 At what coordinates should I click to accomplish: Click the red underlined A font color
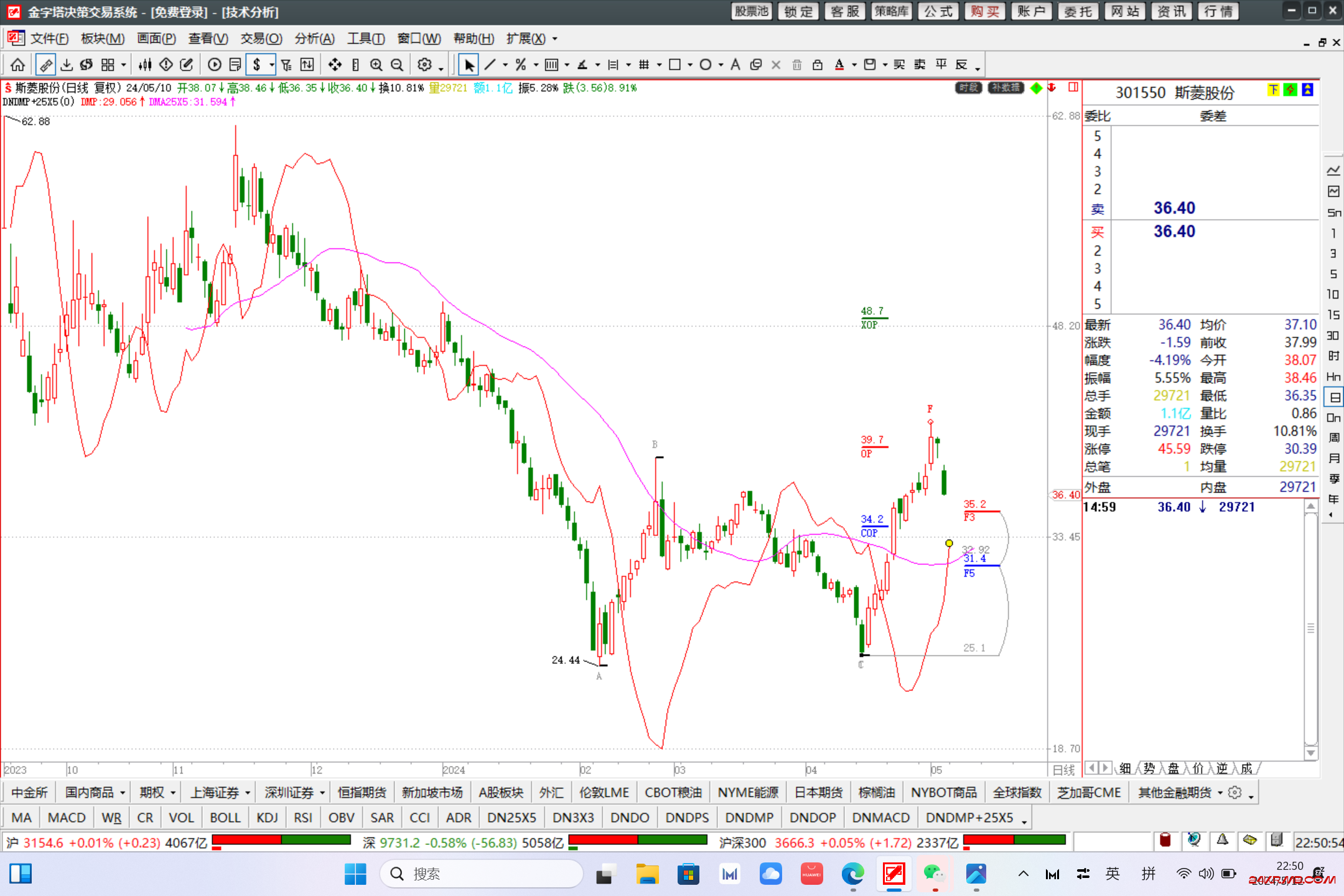(x=839, y=65)
